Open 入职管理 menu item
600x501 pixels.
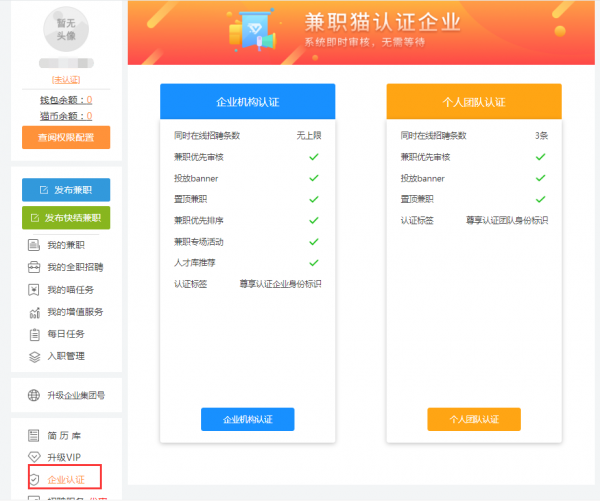click(x=66, y=356)
